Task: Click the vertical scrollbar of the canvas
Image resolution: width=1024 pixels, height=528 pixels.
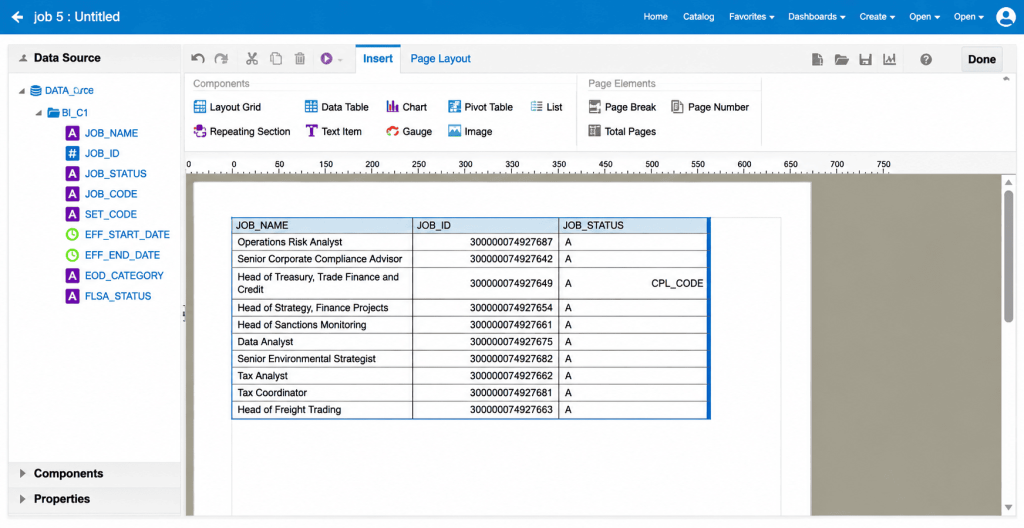Action: (1008, 255)
